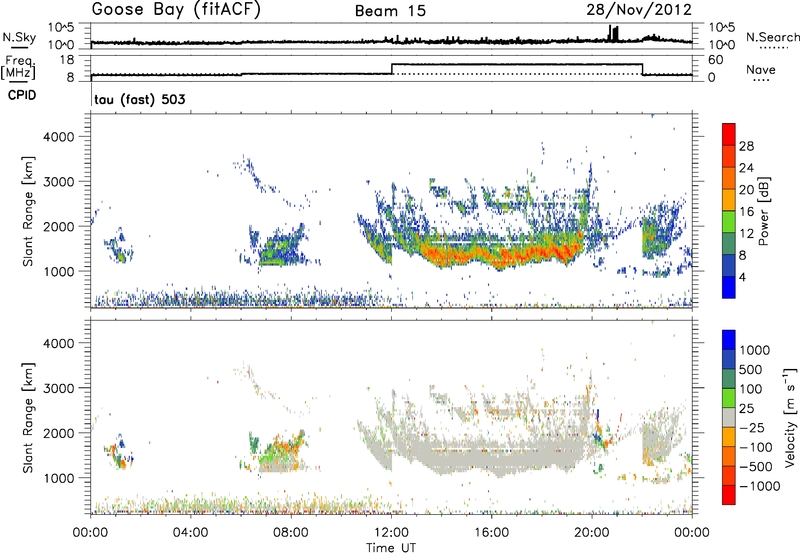Click the "Goose Bay (fitACF)" title text

click(x=176, y=10)
